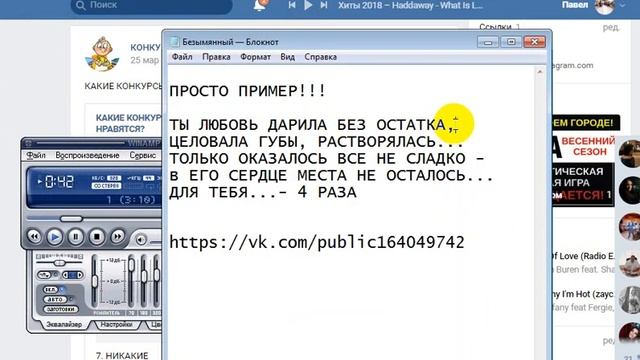Click the line 'В ЕГО СЕРДЦЕ МЕСТА НЕ ОСТАЛОСЬ'

[331, 176]
